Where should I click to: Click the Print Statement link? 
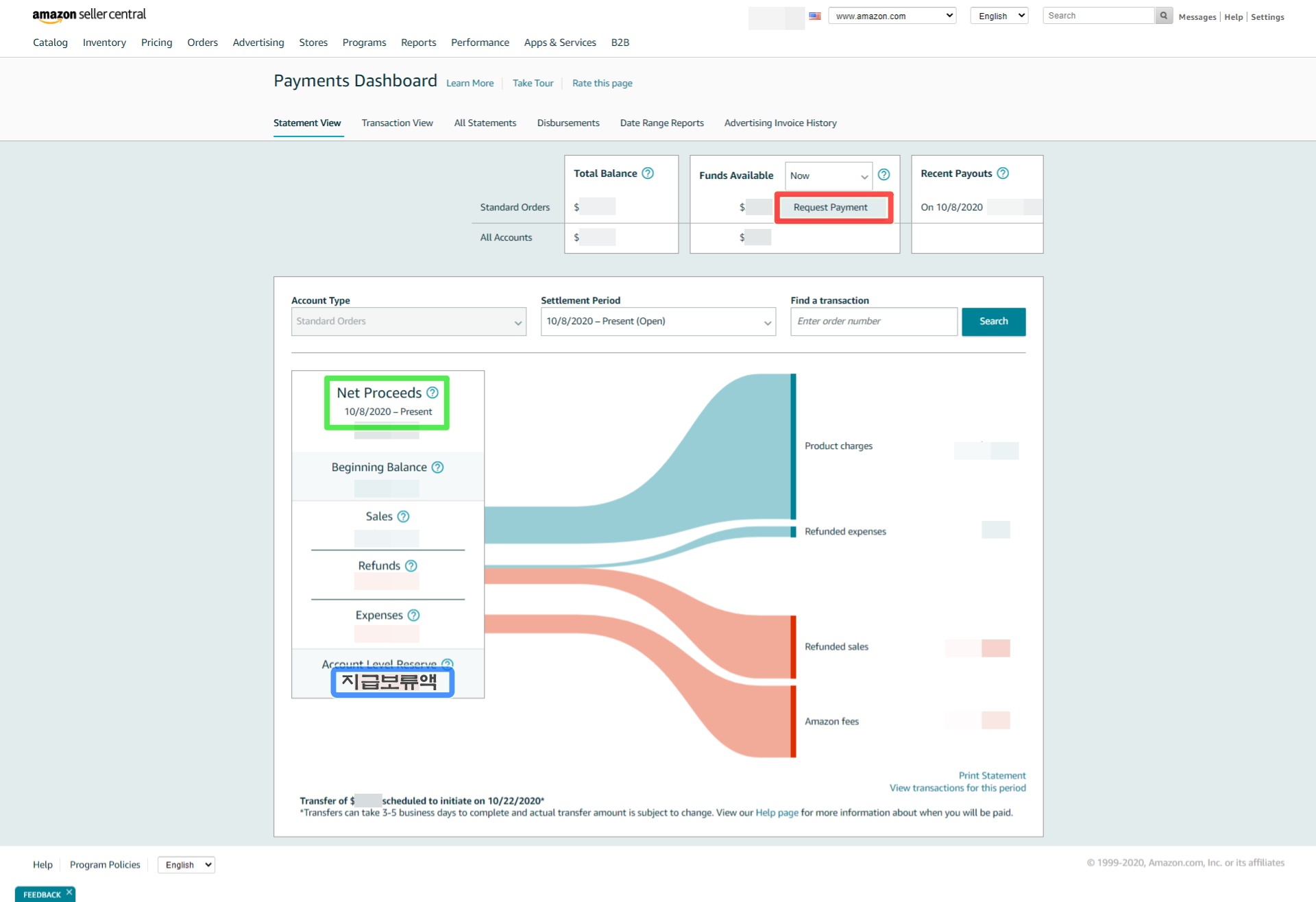click(x=992, y=776)
